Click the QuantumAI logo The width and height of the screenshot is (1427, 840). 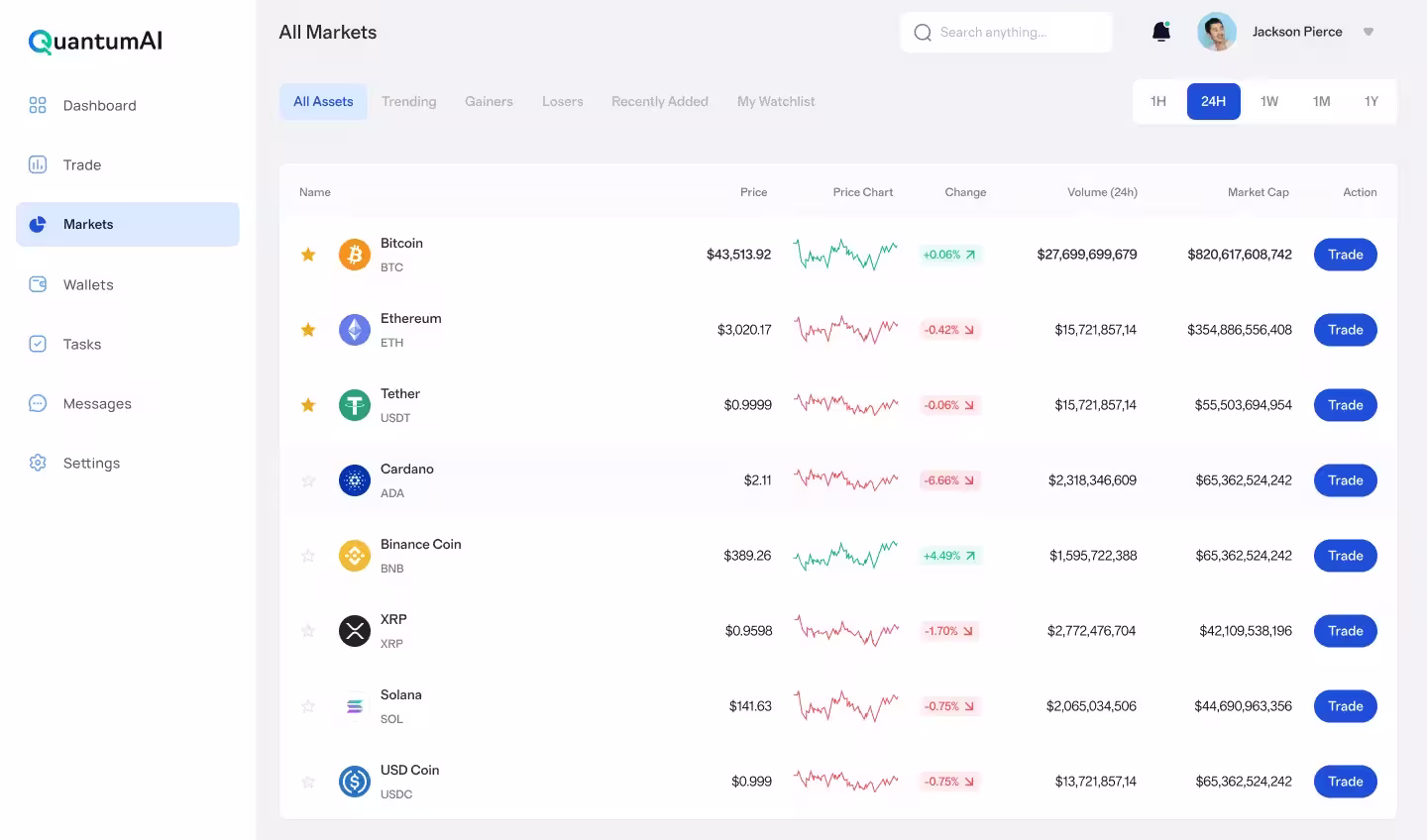pos(95,41)
